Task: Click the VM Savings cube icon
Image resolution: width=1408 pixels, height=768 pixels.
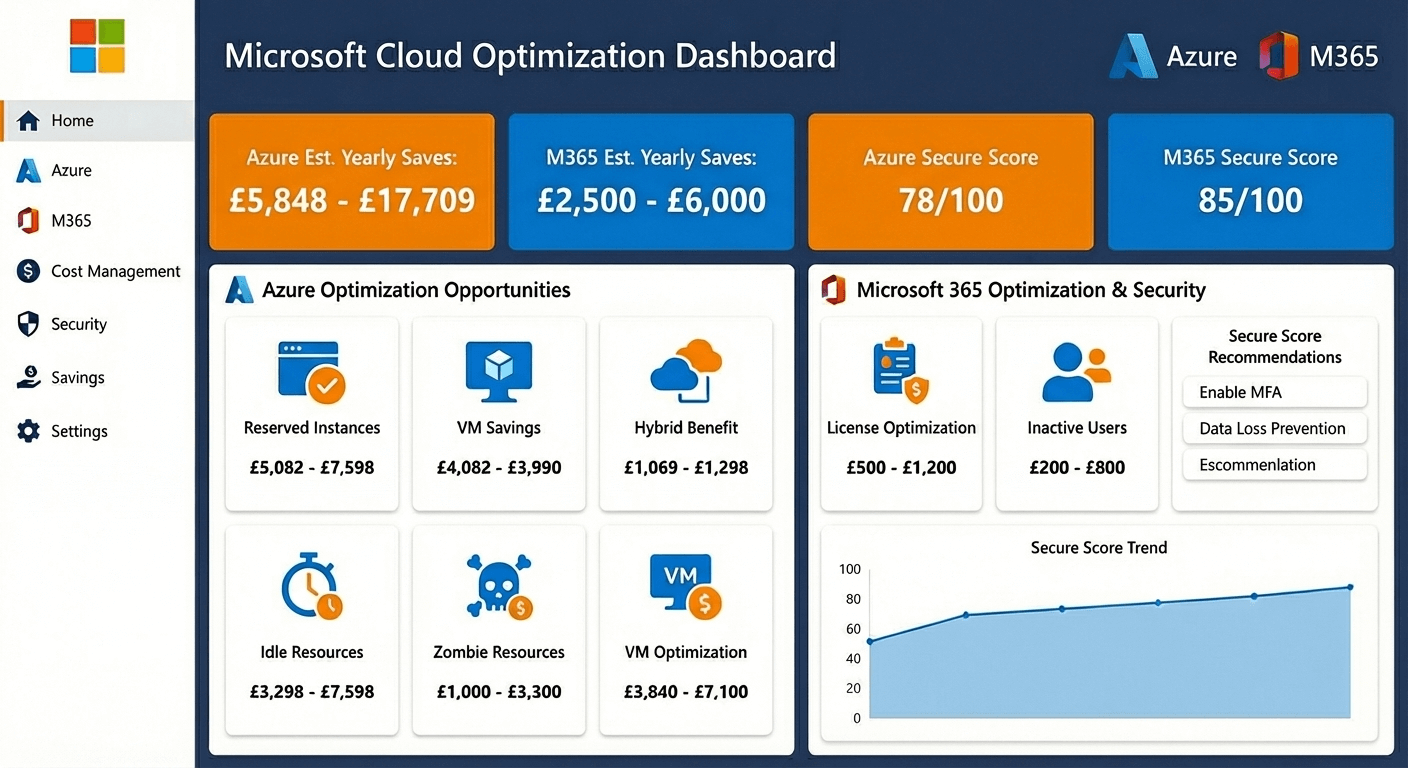Action: click(x=498, y=371)
